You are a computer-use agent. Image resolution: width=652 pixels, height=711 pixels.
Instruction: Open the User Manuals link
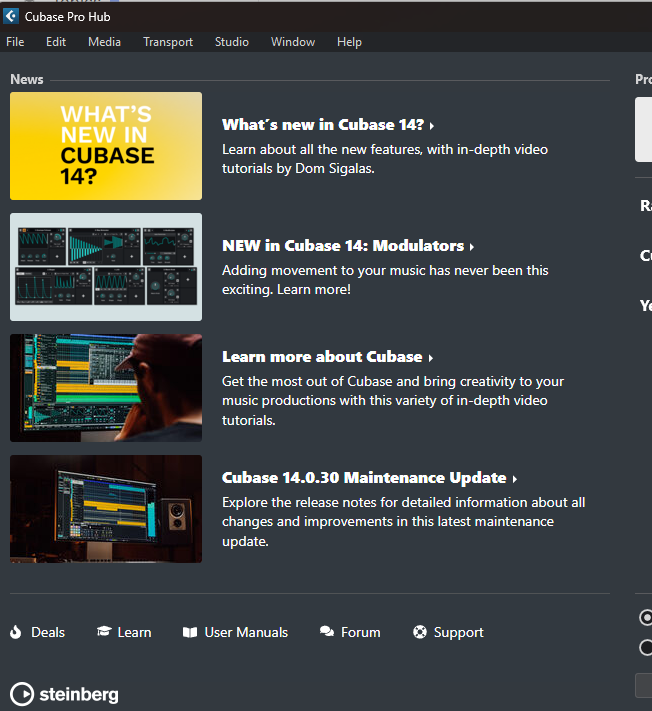(246, 633)
